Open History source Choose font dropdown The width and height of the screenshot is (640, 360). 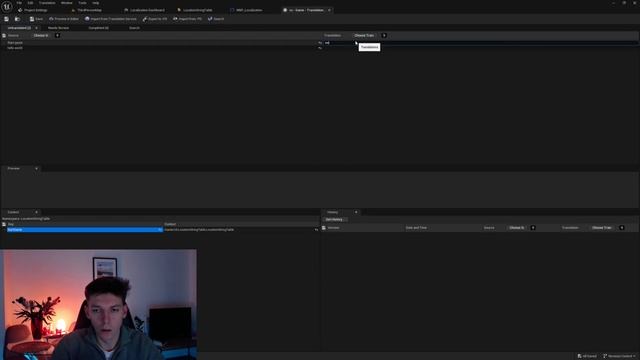click(517, 228)
